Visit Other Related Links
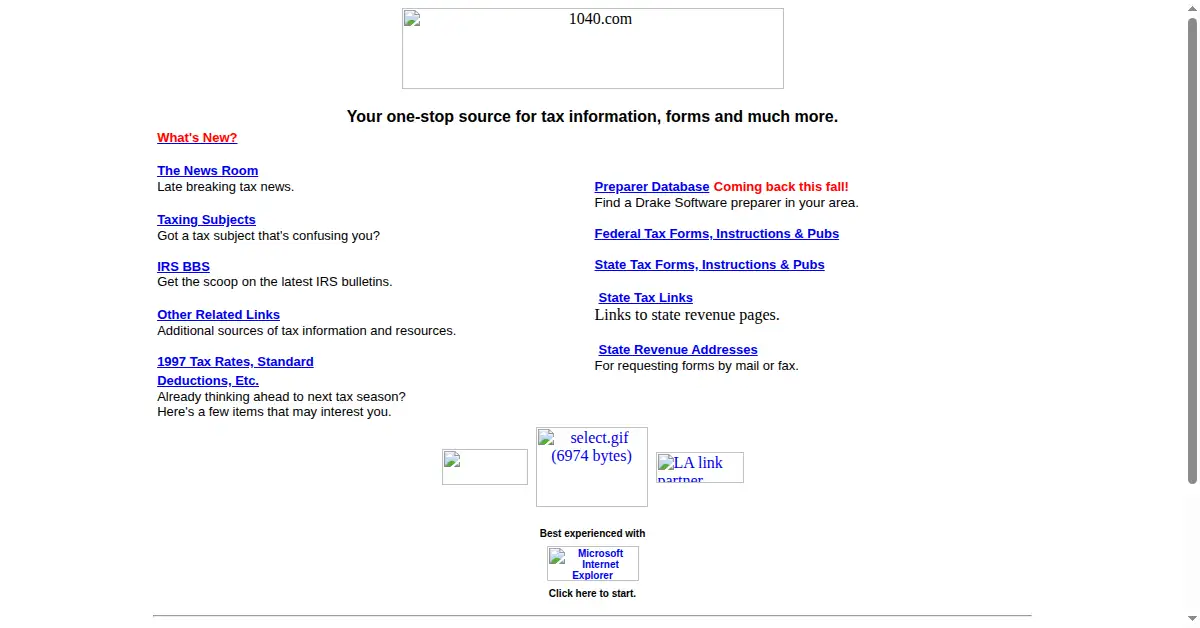Image resolution: width=1200 pixels, height=628 pixels. [x=218, y=315]
